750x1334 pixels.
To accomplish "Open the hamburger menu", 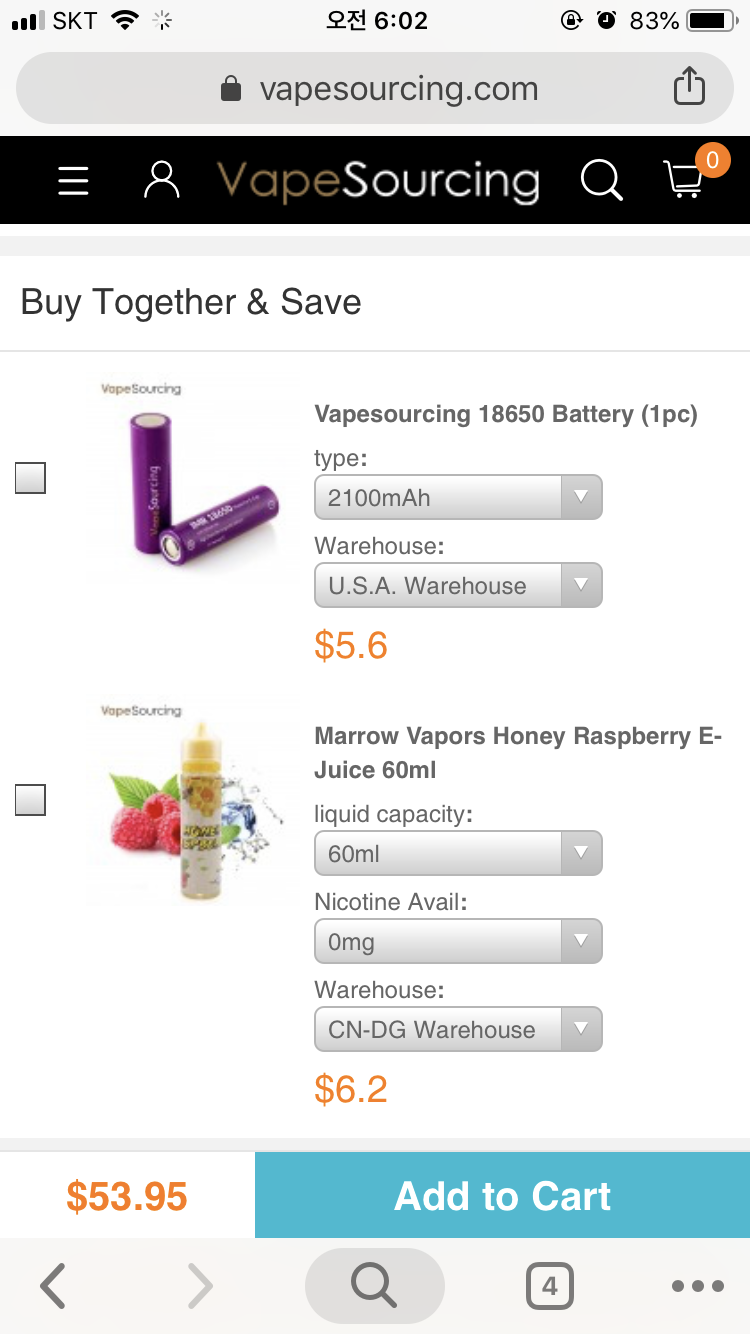I will 73,181.
